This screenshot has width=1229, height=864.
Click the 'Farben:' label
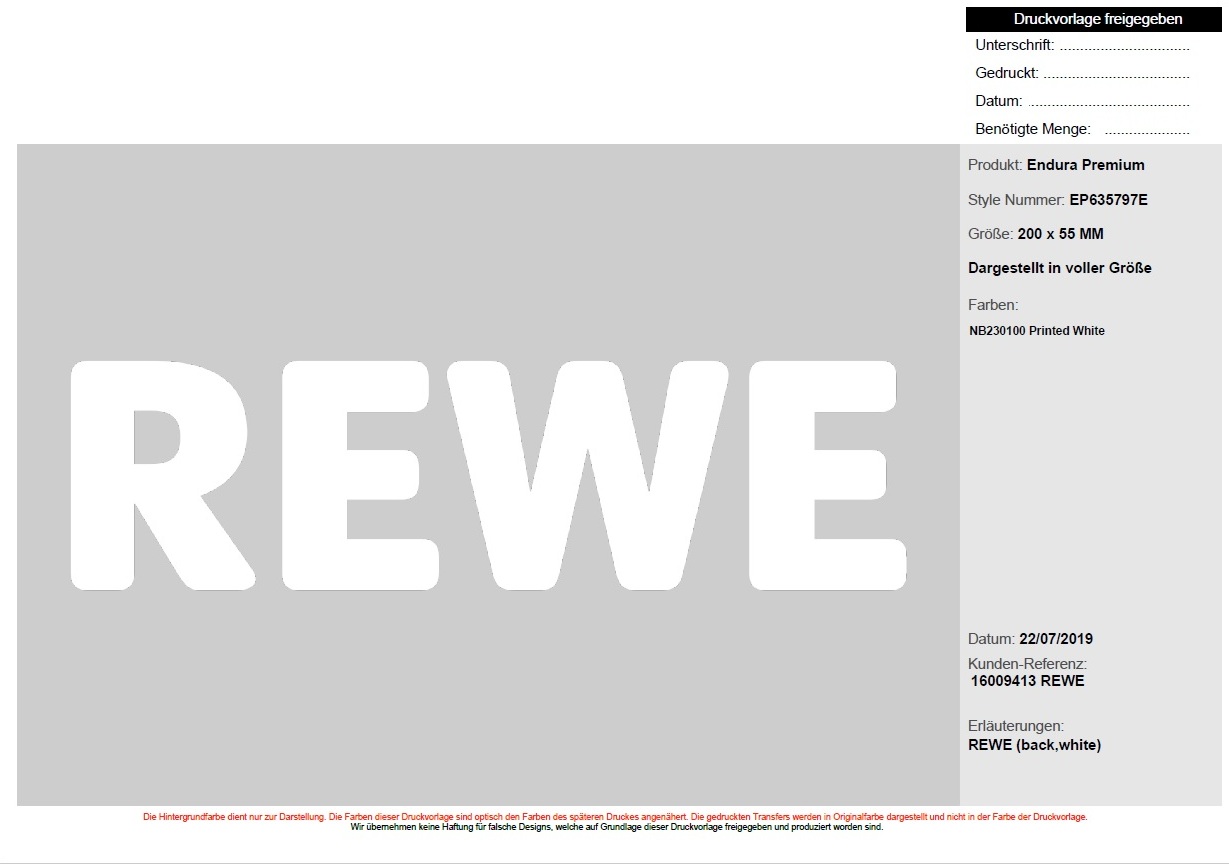pyautogui.click(x=993, y=305)
